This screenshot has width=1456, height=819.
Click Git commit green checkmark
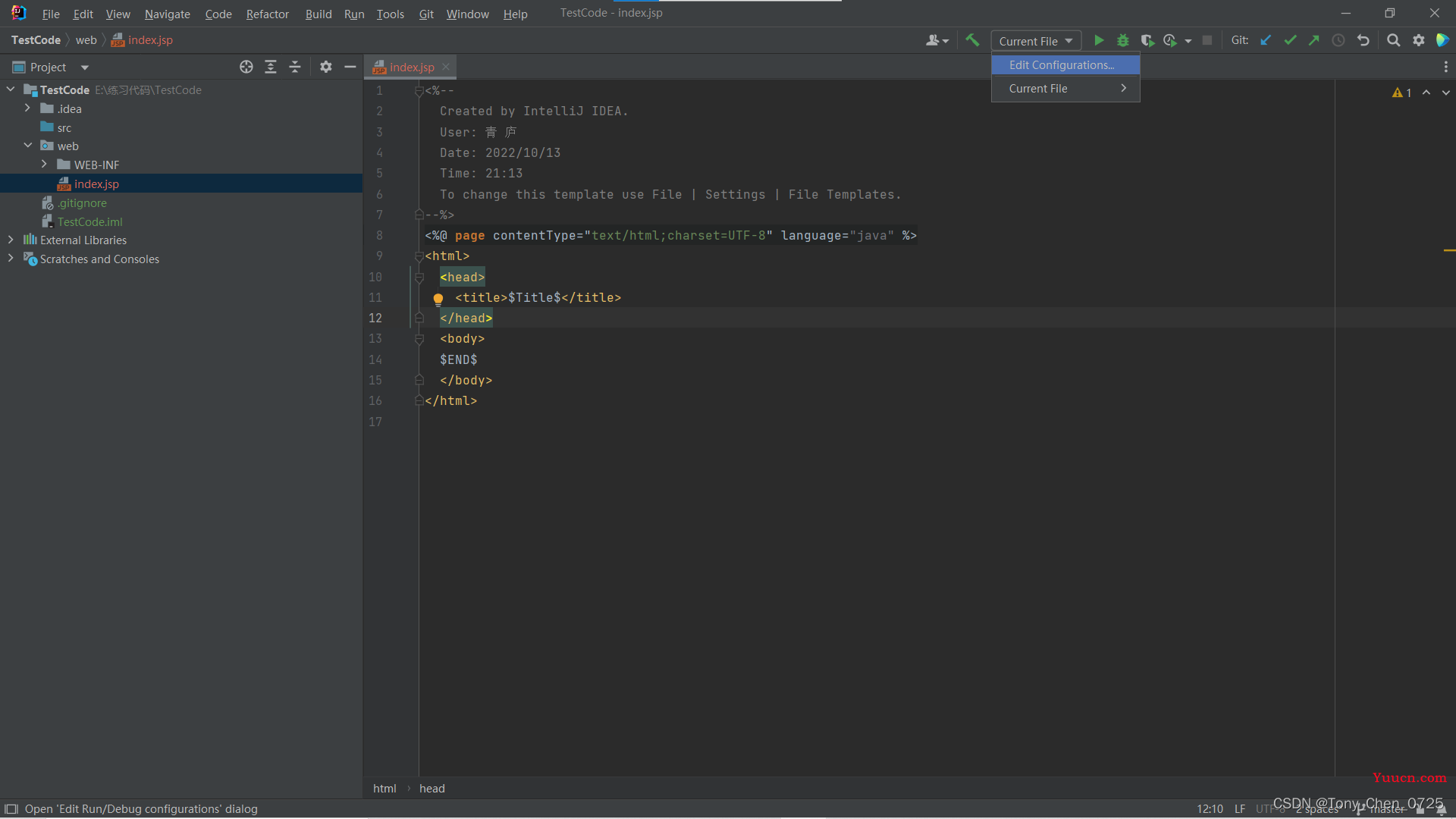(1290, 40)
